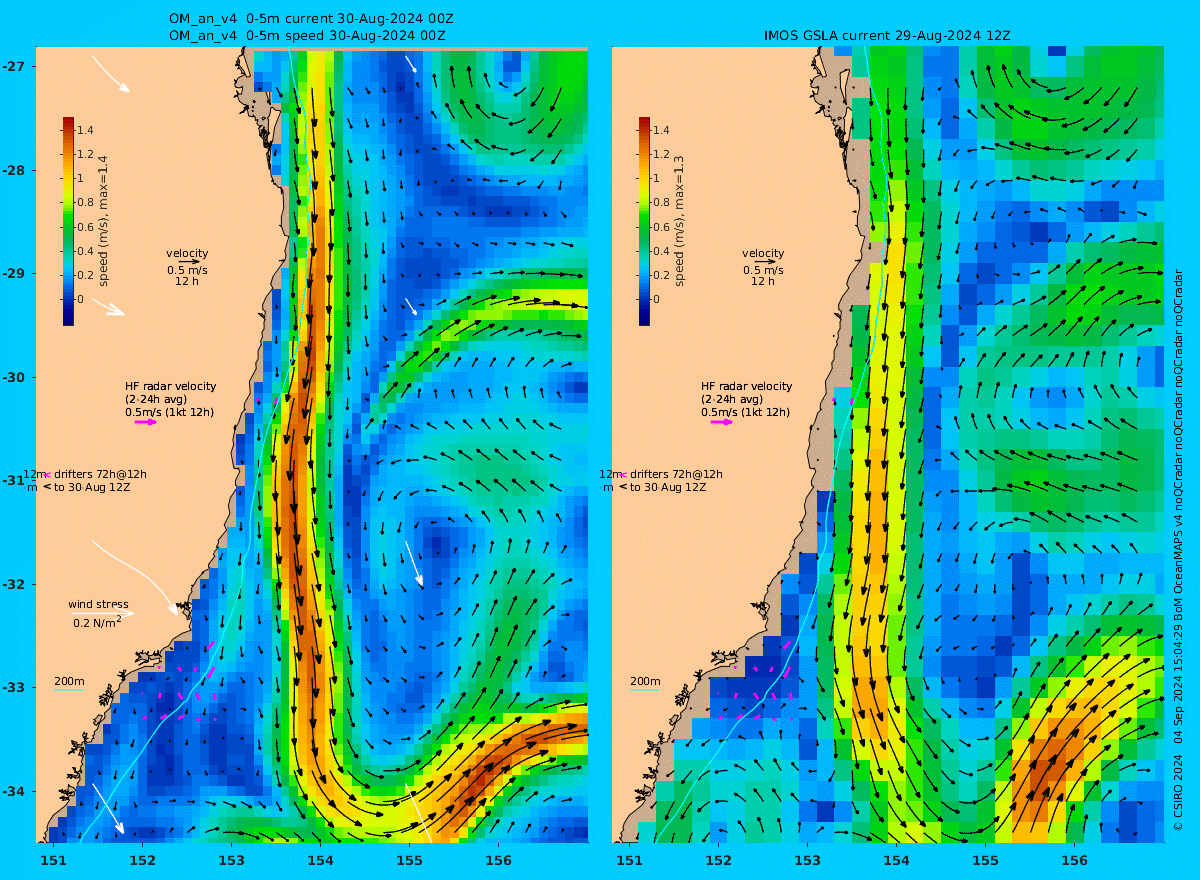1200x880 pixels.
Task: Click the 'IMOS GSLA current 29-Aug-2024 12Z' title
Action: [887, 35]
